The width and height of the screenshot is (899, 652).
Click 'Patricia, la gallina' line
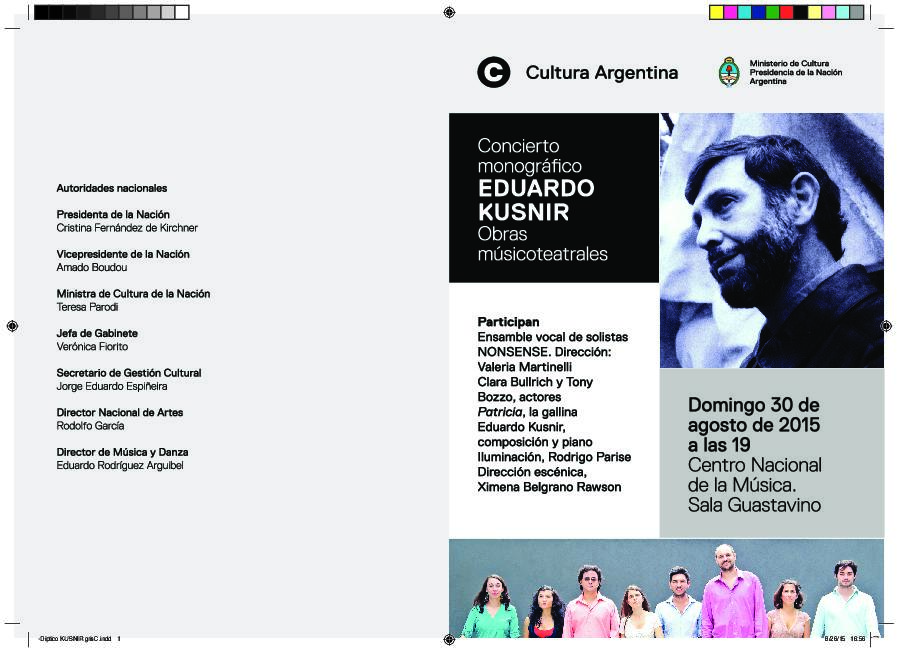tap(527, 412)
